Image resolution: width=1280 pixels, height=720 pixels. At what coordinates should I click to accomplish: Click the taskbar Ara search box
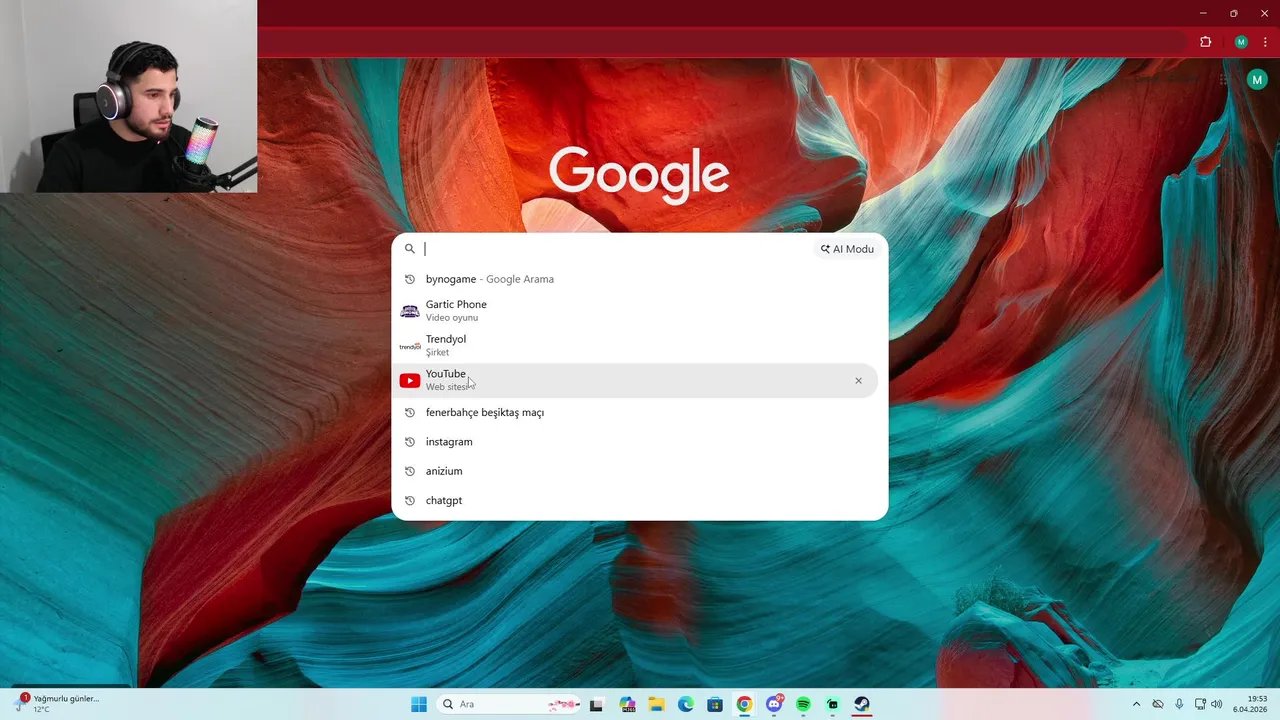(x=508, y=704)
